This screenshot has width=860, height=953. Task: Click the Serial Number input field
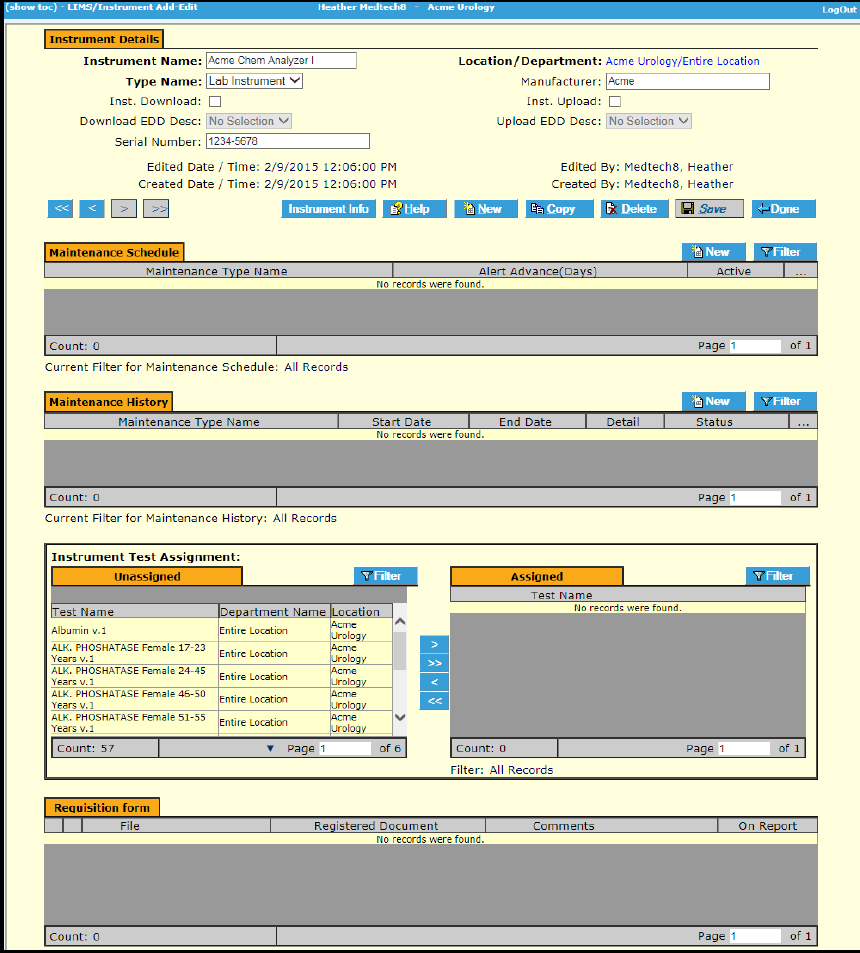click(287, 141)
